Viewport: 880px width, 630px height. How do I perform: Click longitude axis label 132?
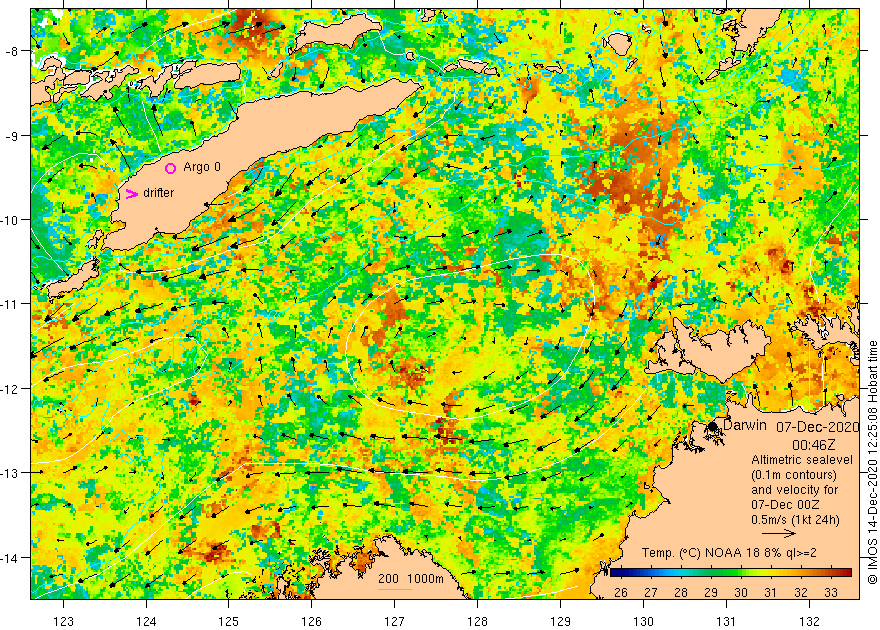(x=809, y=621)
